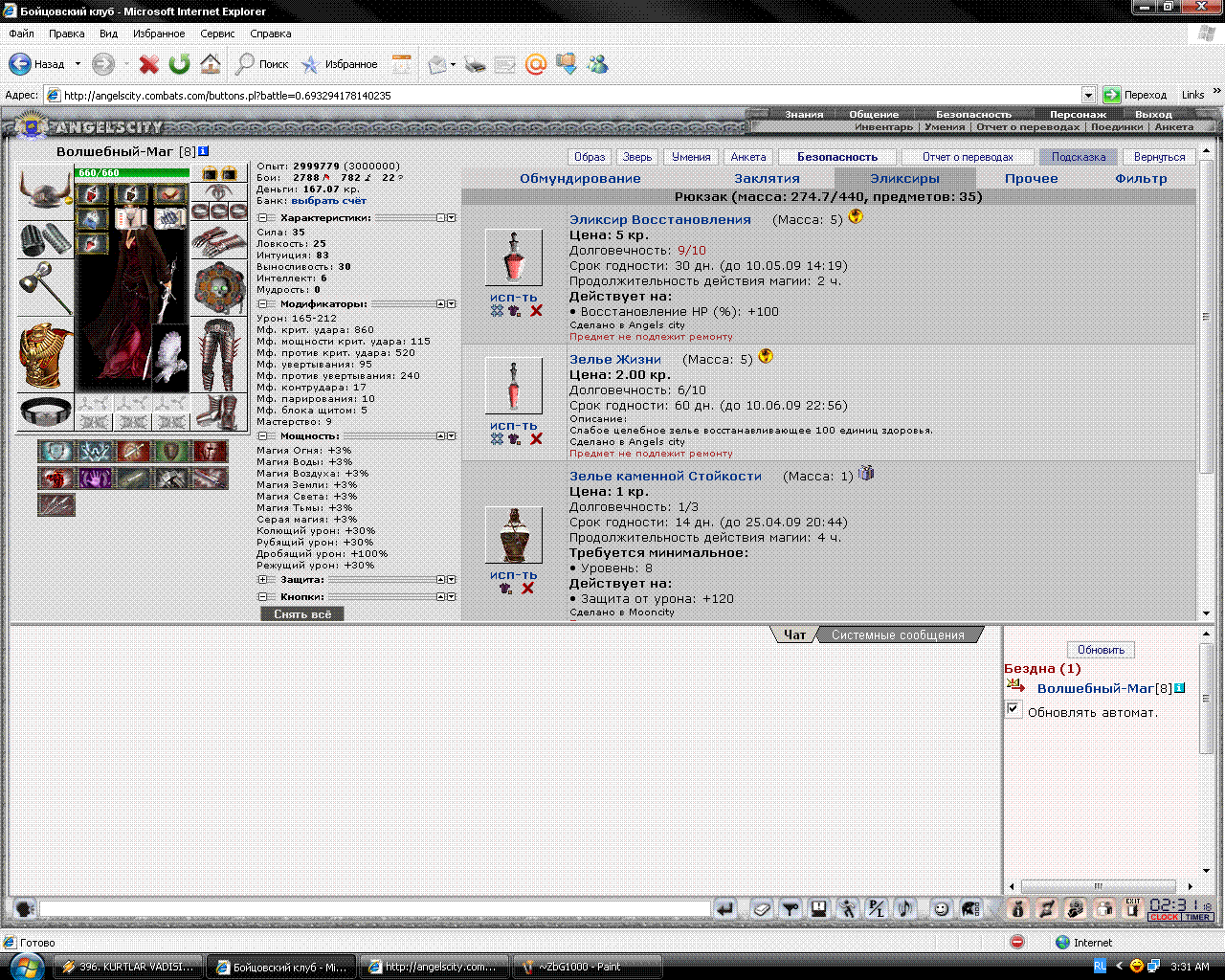Click the smiley face chat icon
The width and height of the screenshot is (1225, 980).
[941, 908]
